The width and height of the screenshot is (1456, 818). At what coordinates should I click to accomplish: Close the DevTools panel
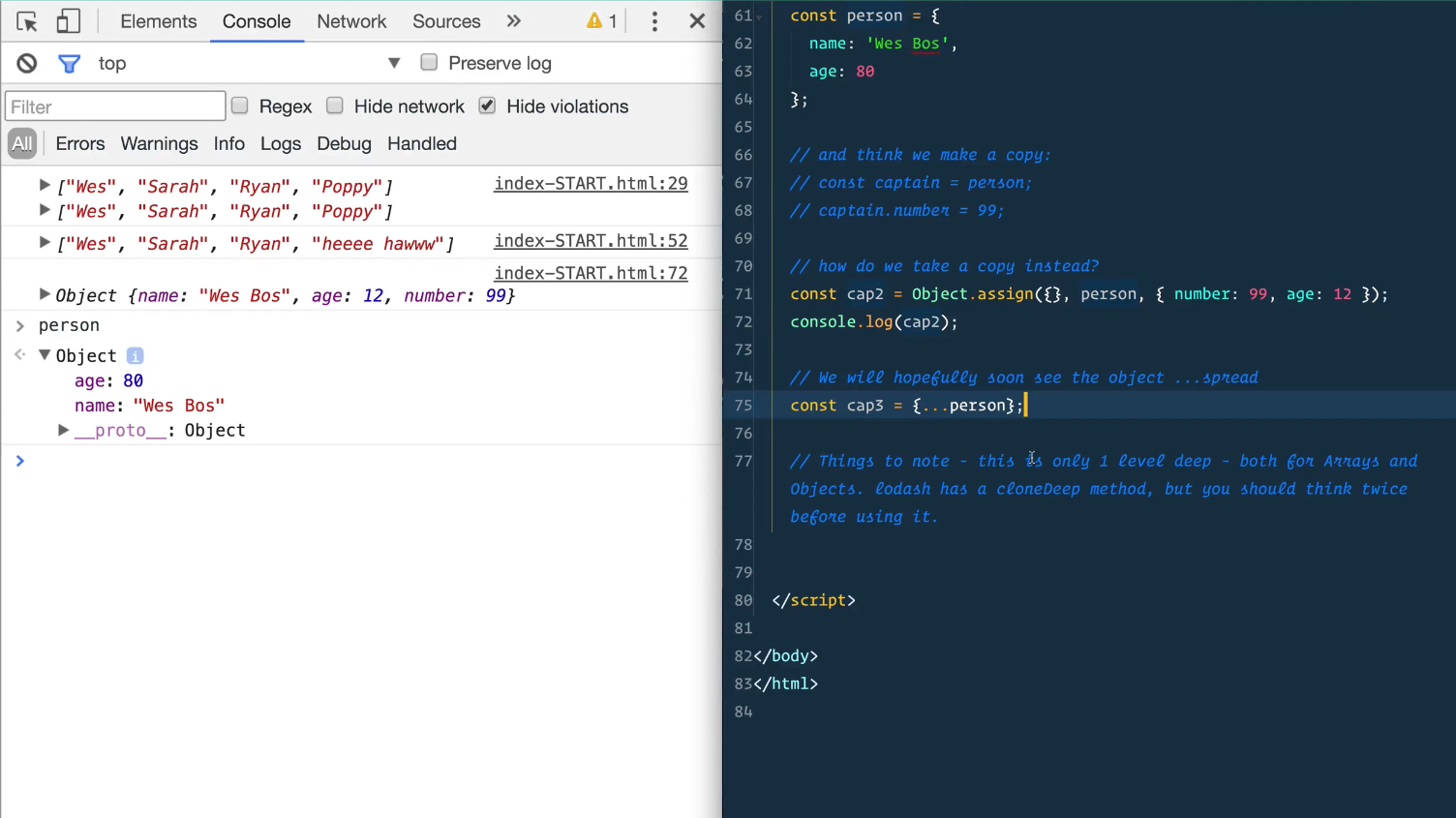tap(697, 21)
